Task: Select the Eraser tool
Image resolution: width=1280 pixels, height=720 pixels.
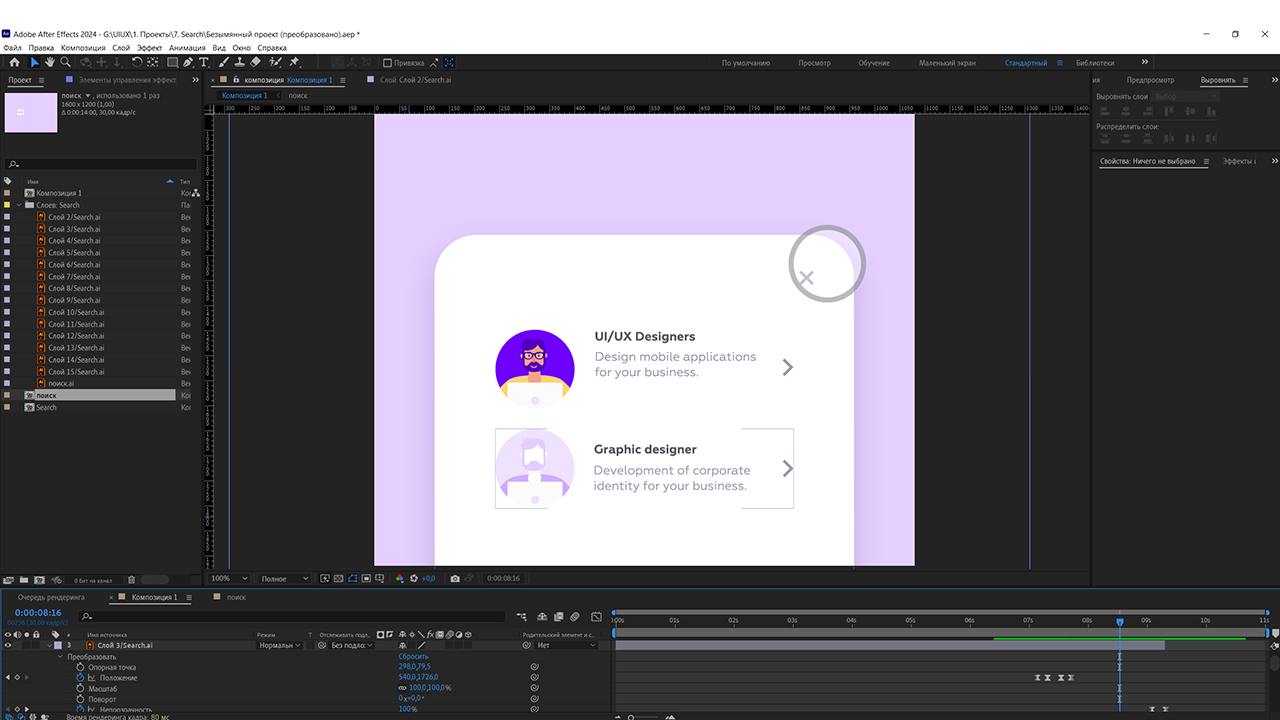Action: [255, 62]
